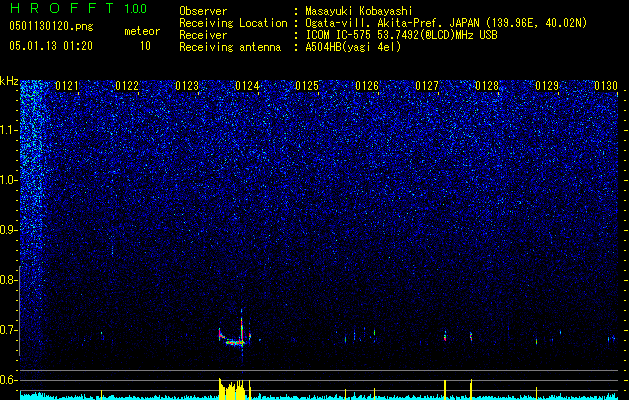Image resolution: width=629 pixels, height=400 pixels.
Task: Click the 0130 time marker
Action: (x=606, y=86)
